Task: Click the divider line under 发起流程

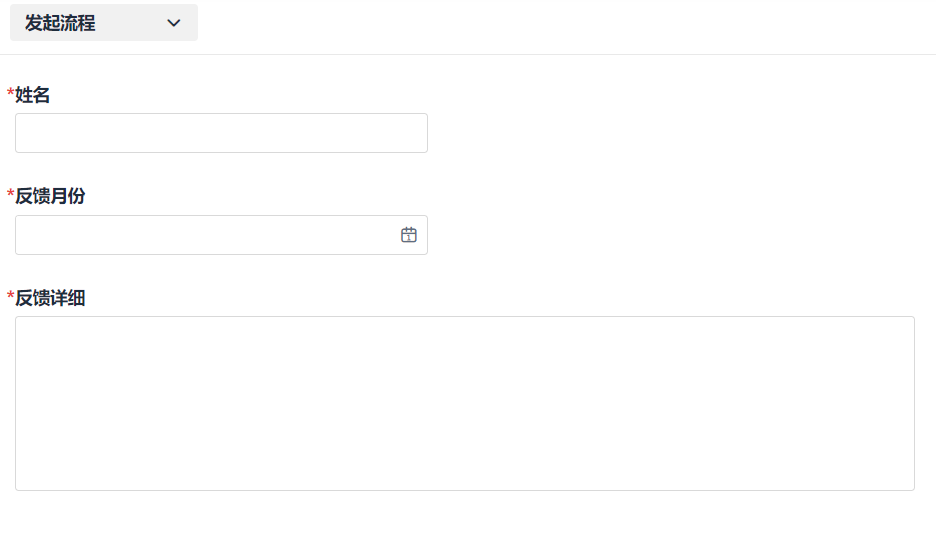Action: [468, 54]
